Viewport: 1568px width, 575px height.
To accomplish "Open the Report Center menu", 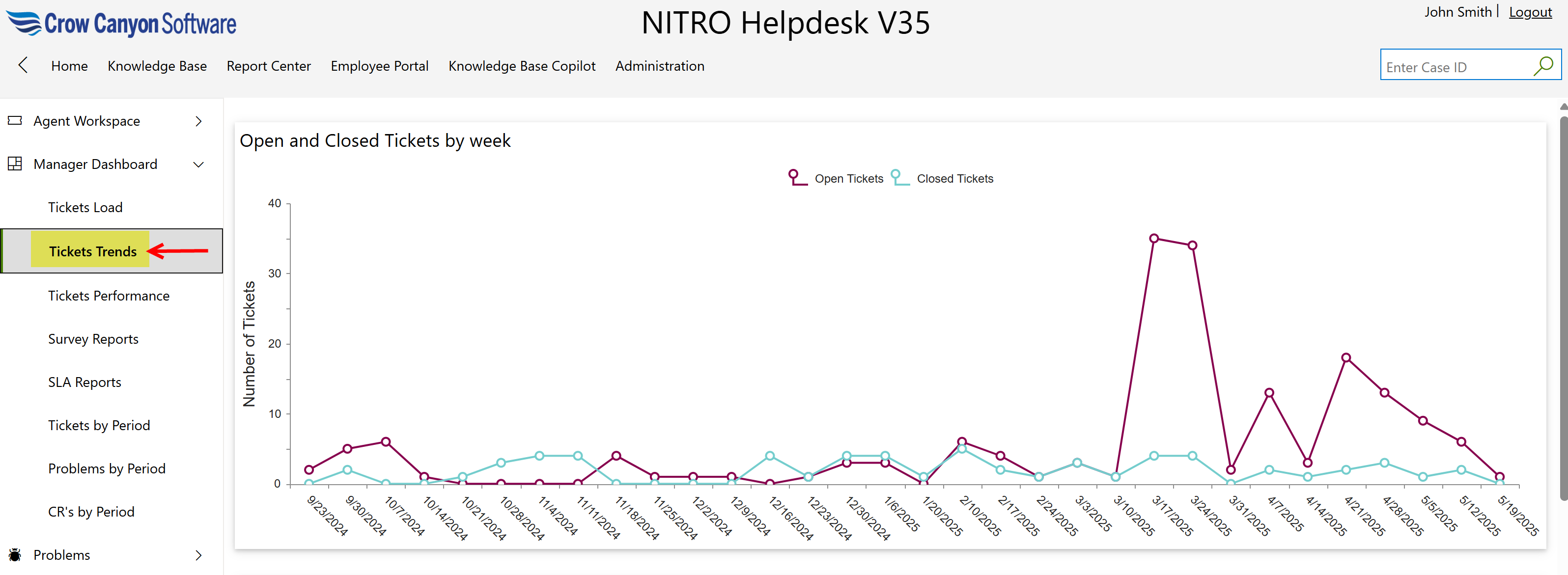I will [268, 66].
